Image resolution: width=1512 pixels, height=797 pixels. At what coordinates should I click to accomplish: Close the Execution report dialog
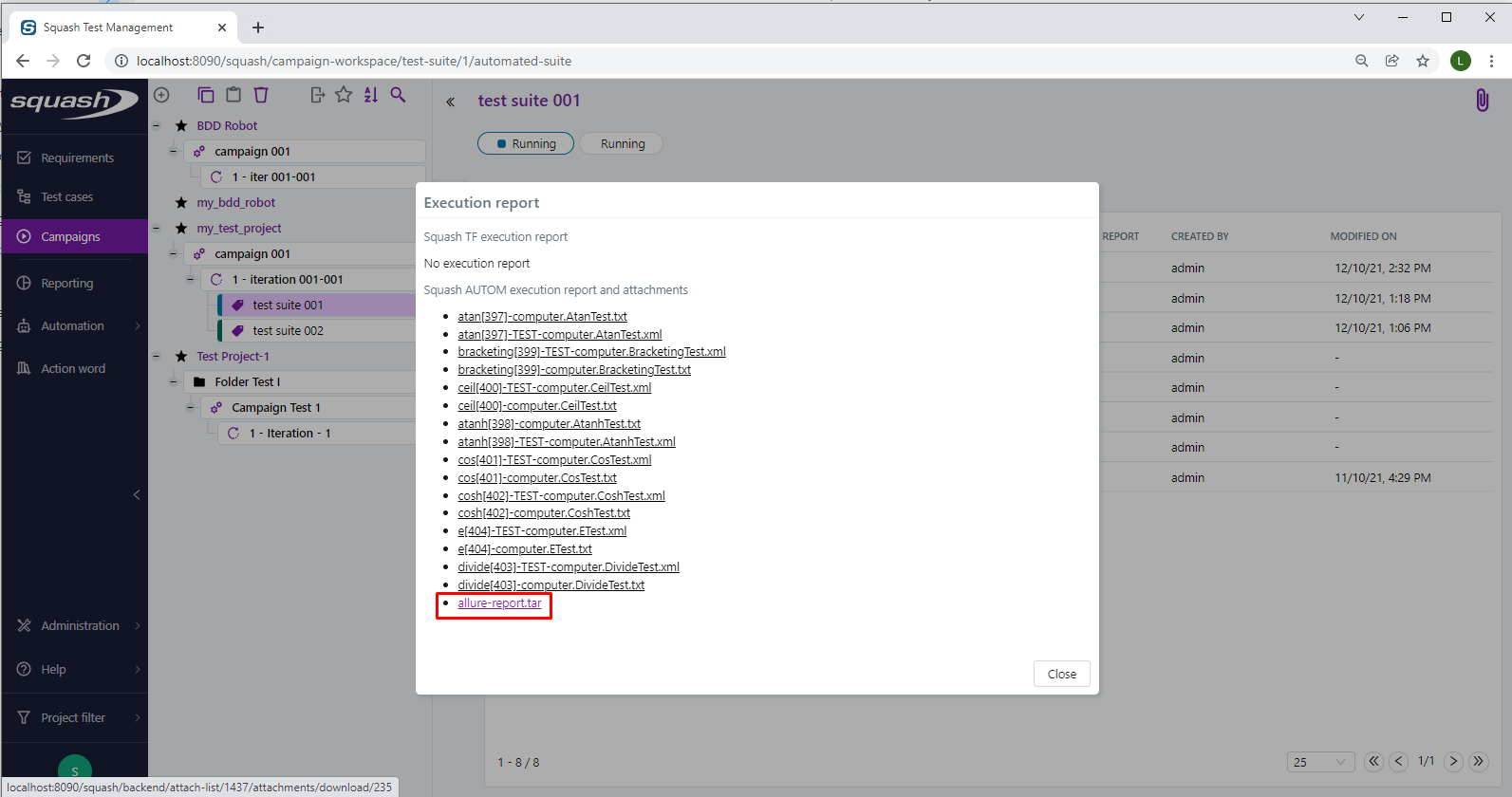point(1061,674)
